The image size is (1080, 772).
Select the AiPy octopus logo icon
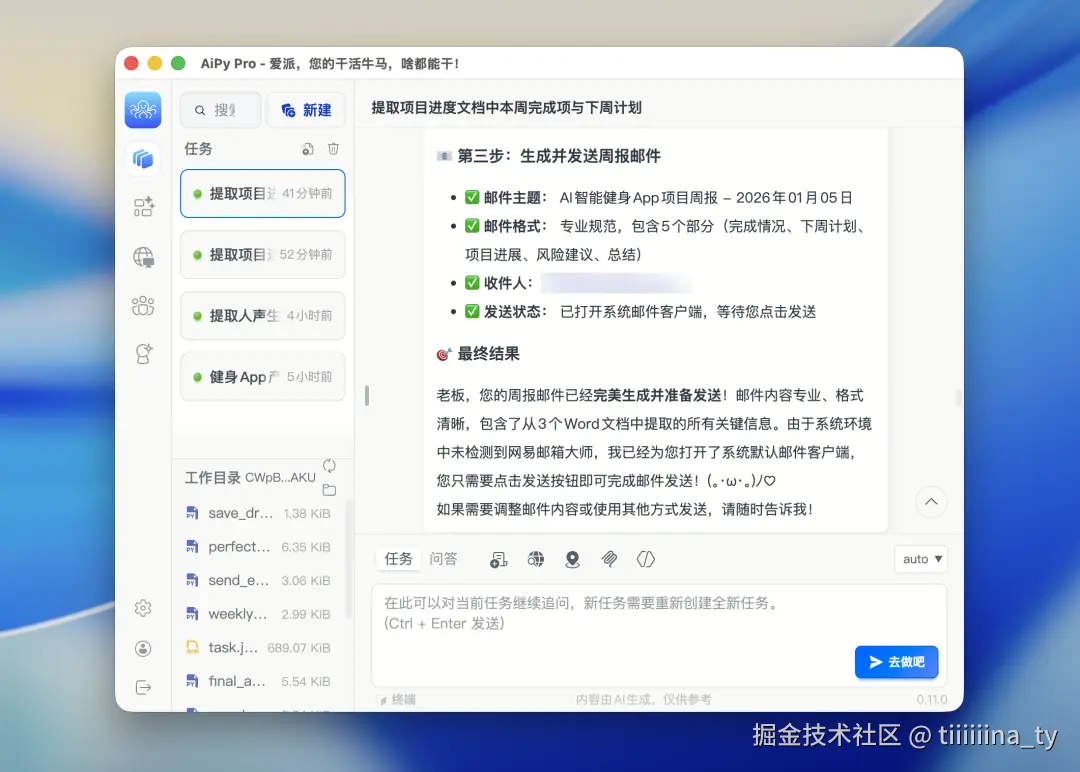tap(143, 110)
